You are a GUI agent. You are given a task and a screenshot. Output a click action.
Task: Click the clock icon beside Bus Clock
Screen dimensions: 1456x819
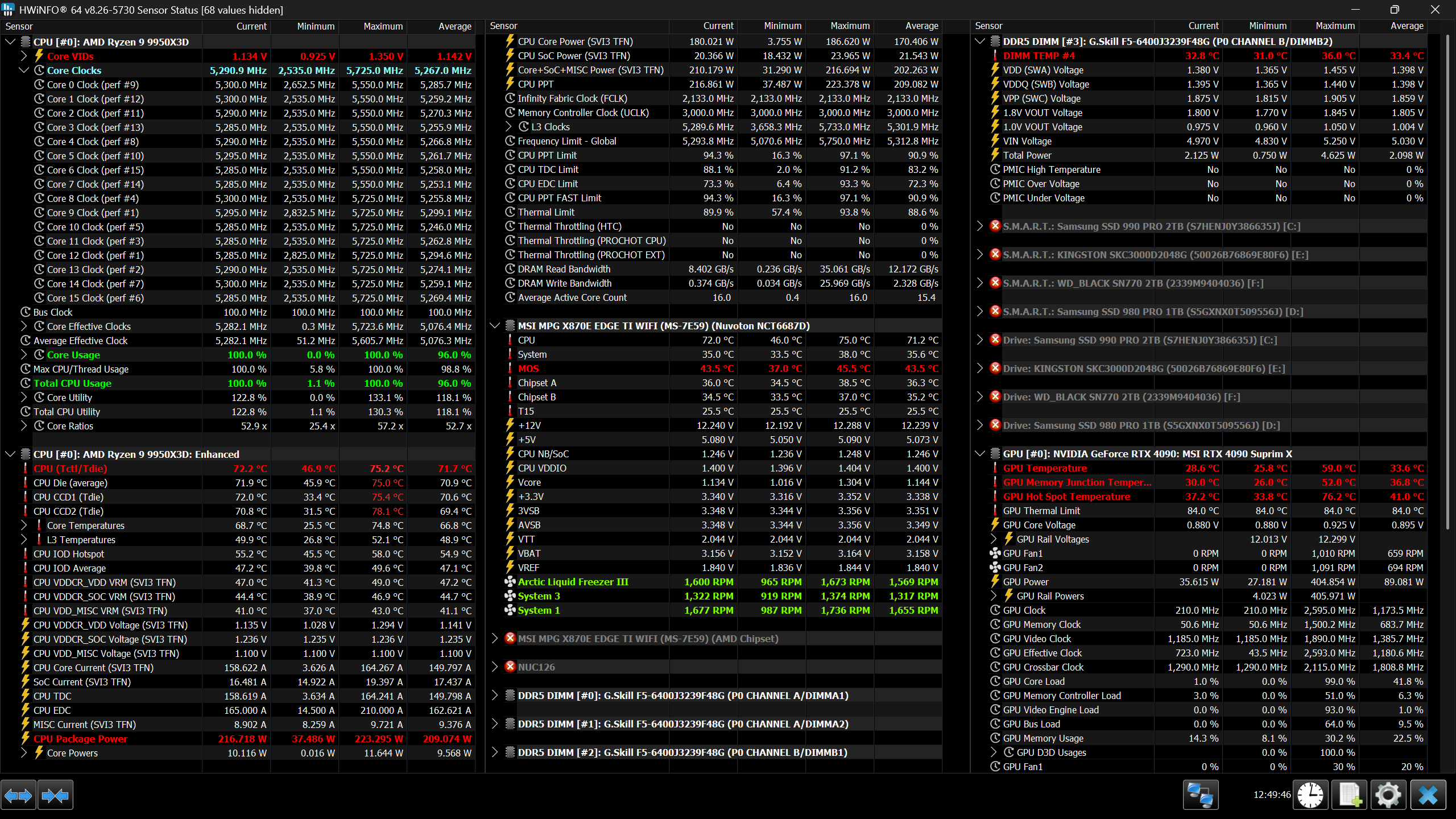[x=25, y=312]
